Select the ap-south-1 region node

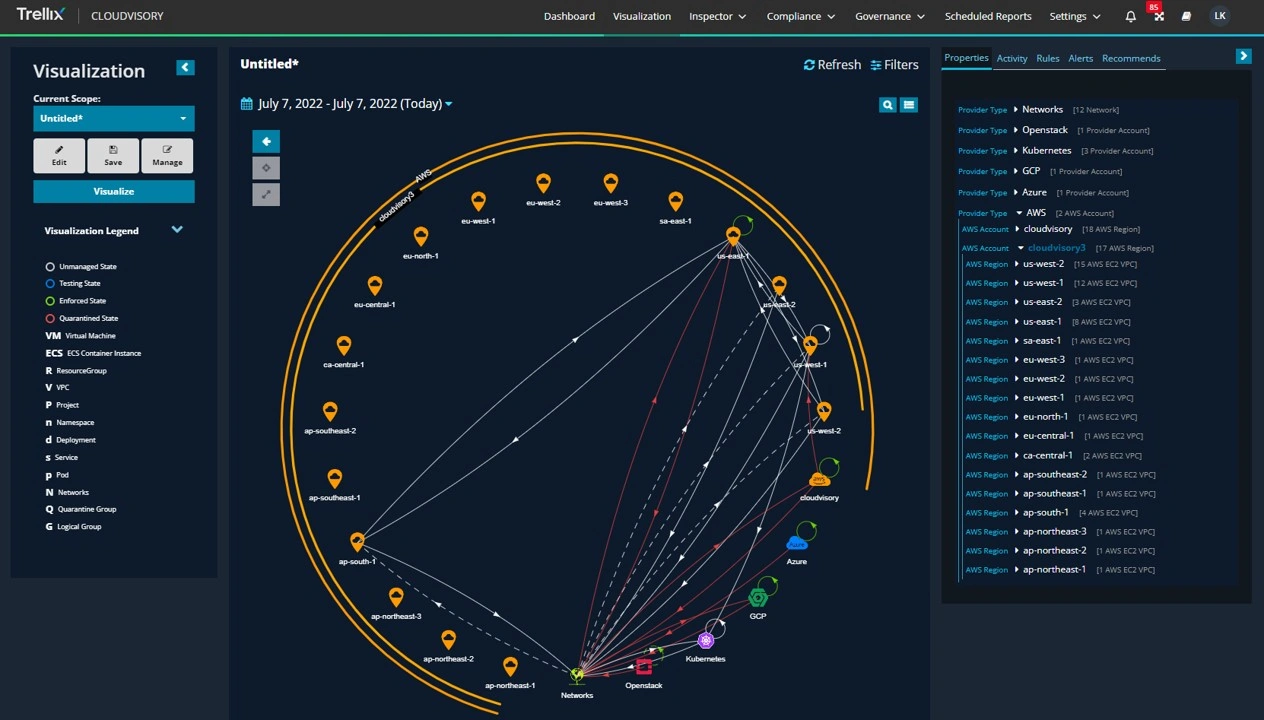(357, 543)
